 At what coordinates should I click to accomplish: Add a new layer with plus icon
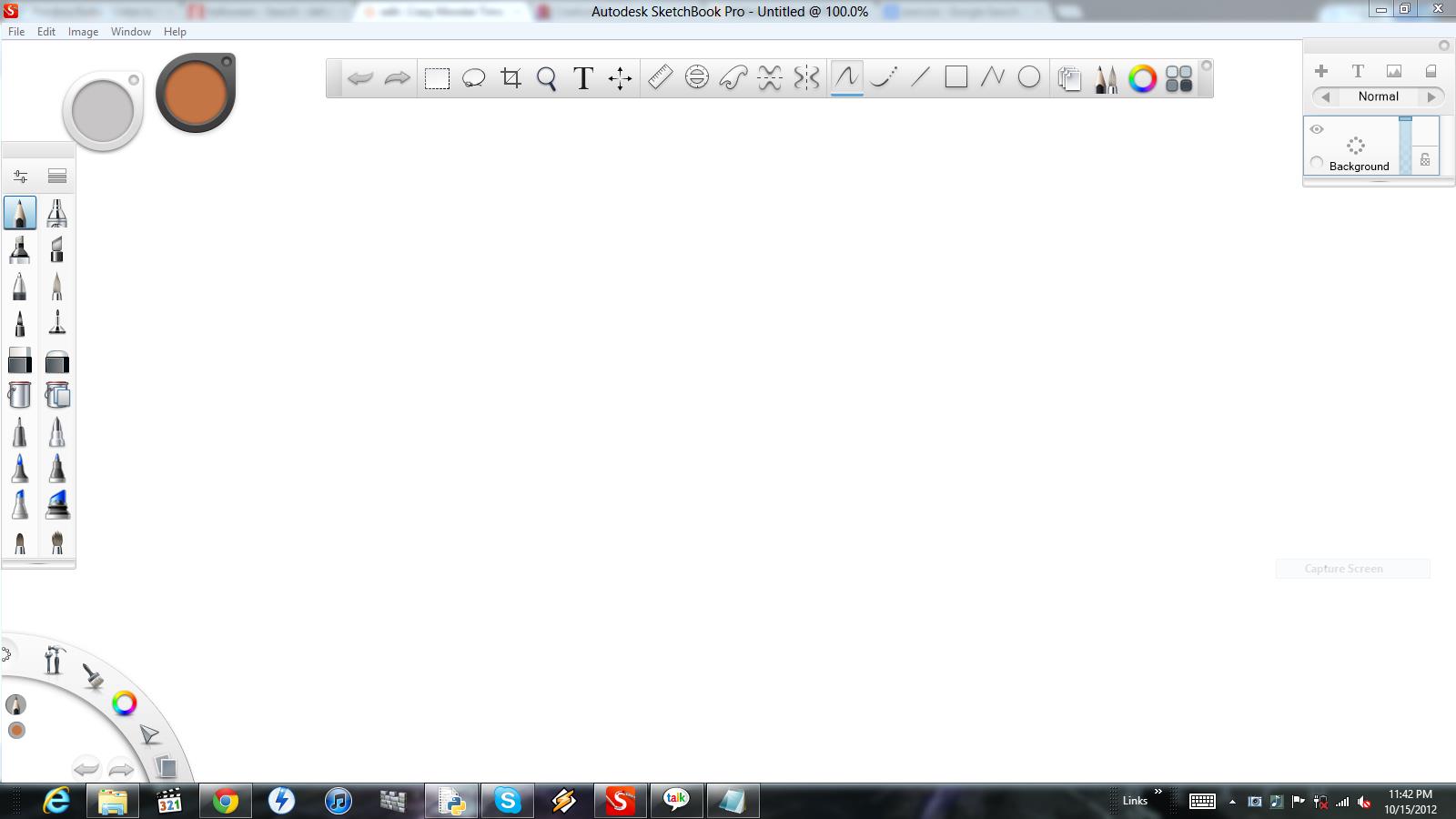[1321, 71]
